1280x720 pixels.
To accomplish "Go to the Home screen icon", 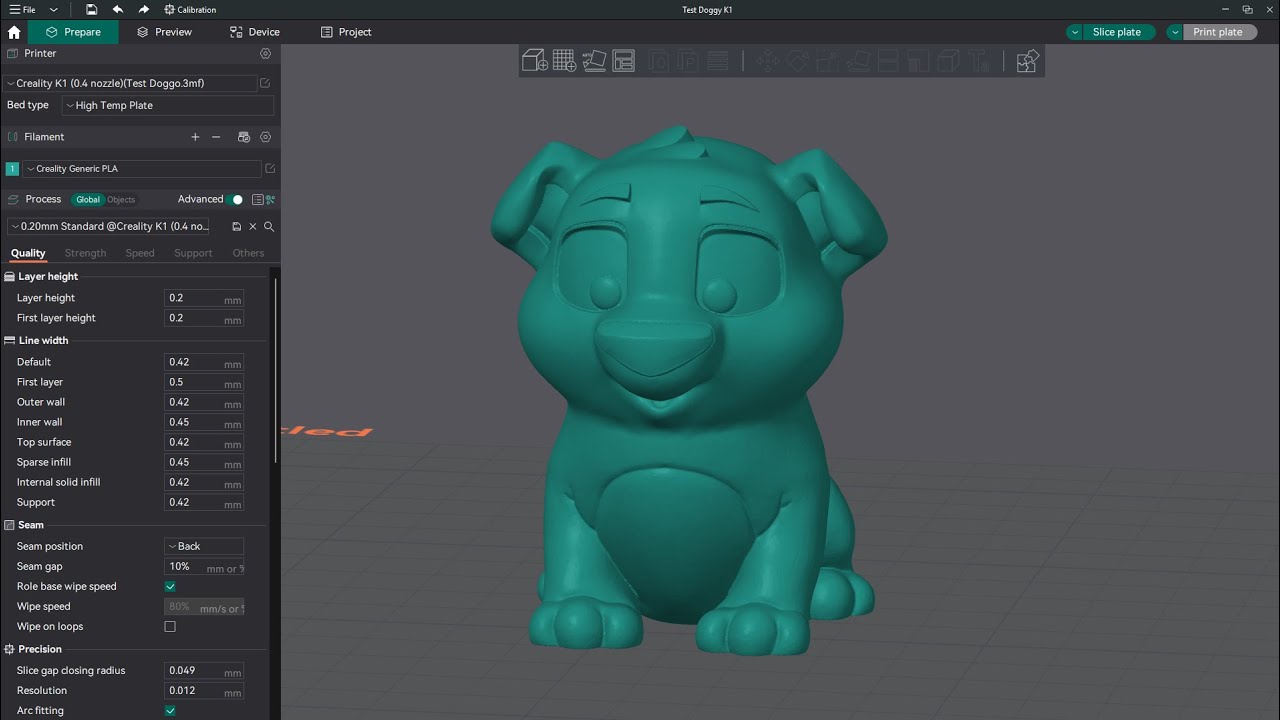I will click(14, 32).
